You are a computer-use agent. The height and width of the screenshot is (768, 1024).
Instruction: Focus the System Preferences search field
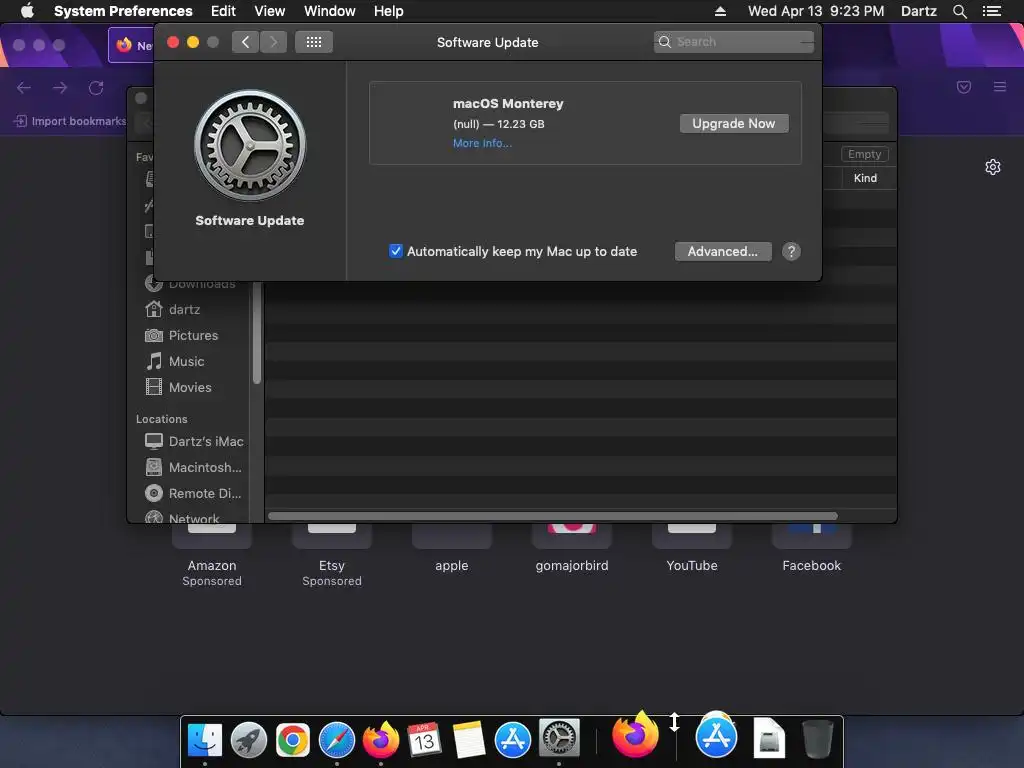(x=733, y=42)
